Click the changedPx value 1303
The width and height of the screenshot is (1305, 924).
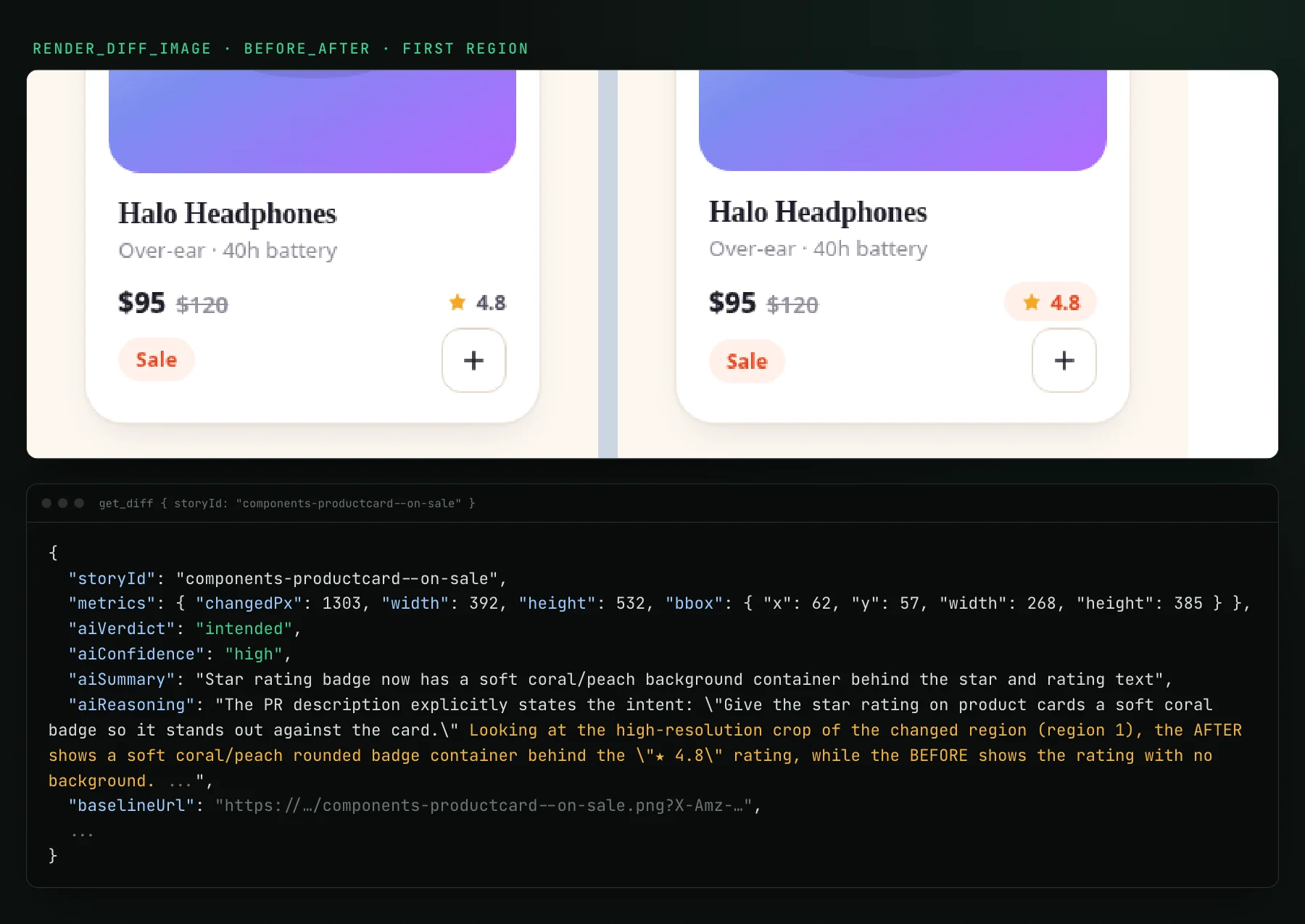[341, 604]
